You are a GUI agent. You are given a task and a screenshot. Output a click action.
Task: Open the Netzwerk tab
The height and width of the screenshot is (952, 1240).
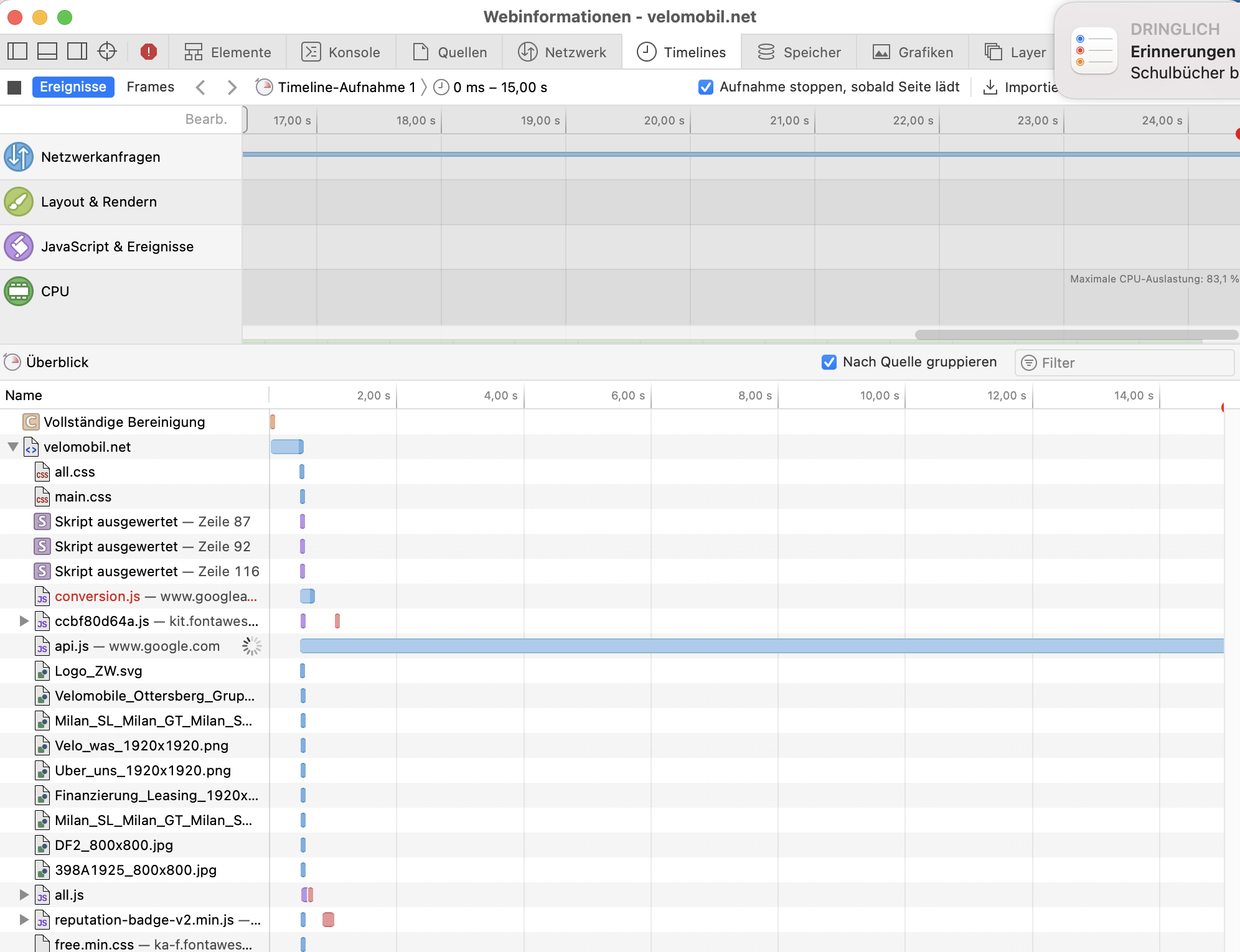point(562,52)
